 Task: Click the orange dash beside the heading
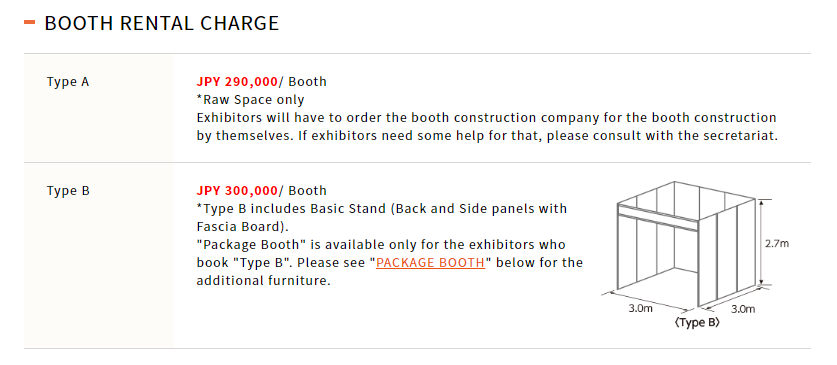pos(30,22)
